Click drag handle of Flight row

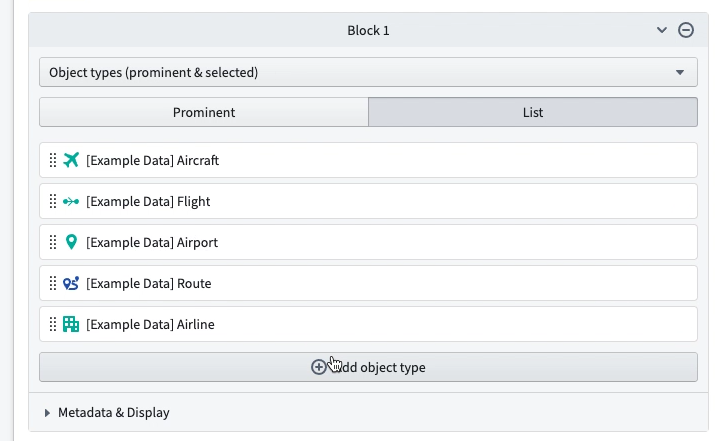point(53,201)
